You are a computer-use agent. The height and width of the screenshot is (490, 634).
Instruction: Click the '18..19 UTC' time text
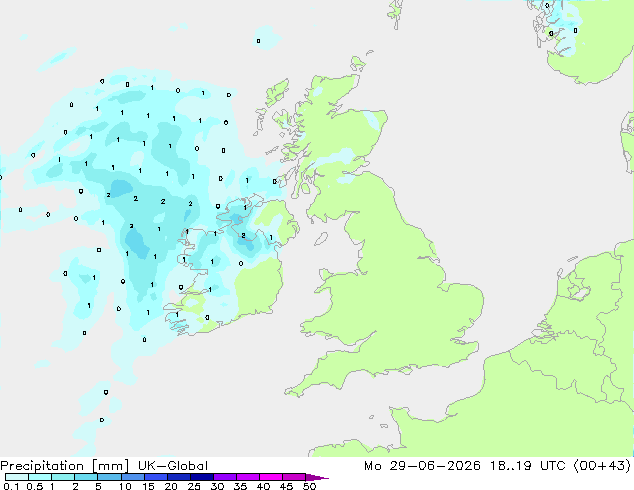(x=530, y=466)
